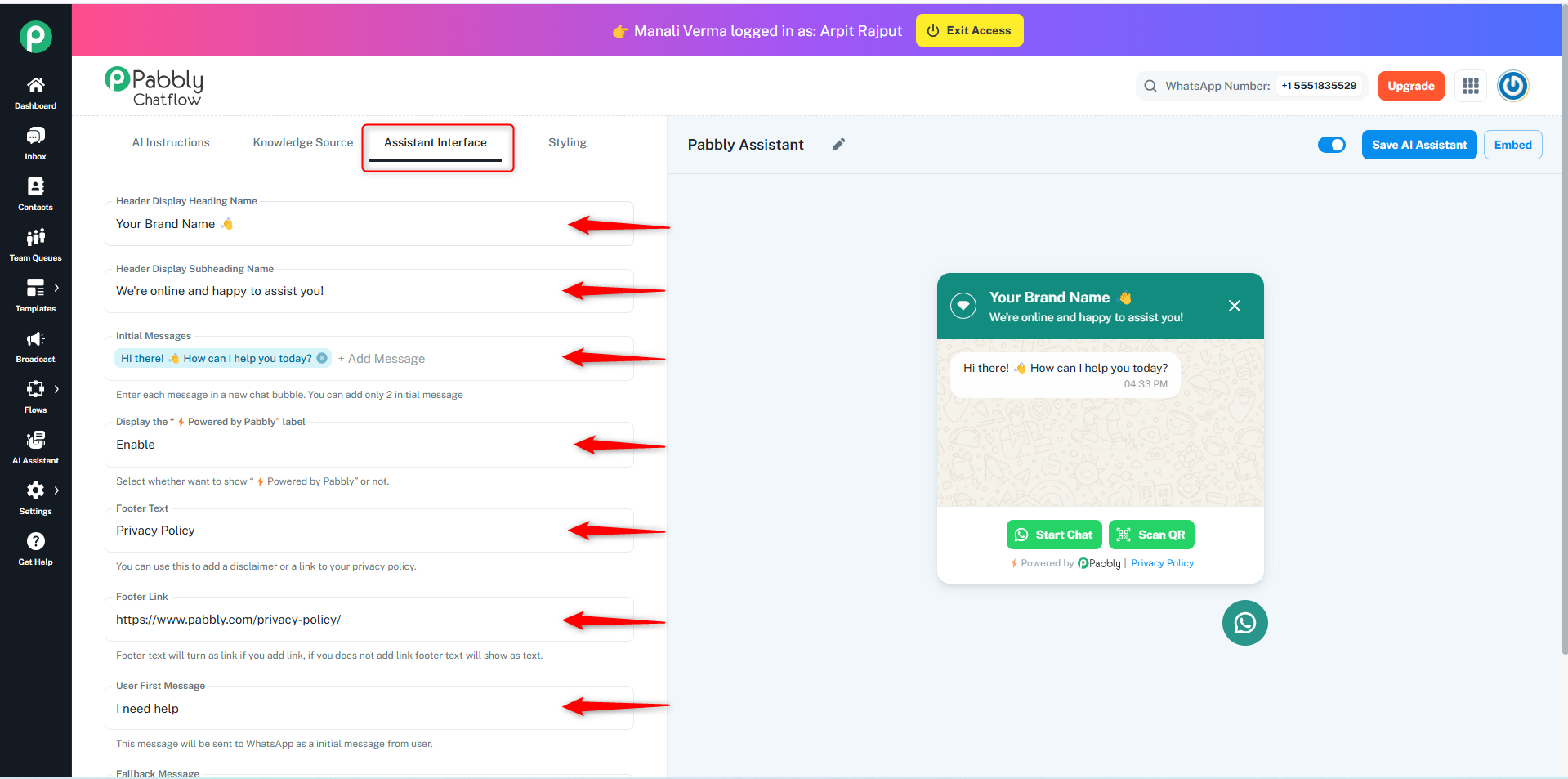The height and width of the screenshot is (779, 1568).
Task: Open the Broadcast megaphone icon
Action: [x=35, y=338]
